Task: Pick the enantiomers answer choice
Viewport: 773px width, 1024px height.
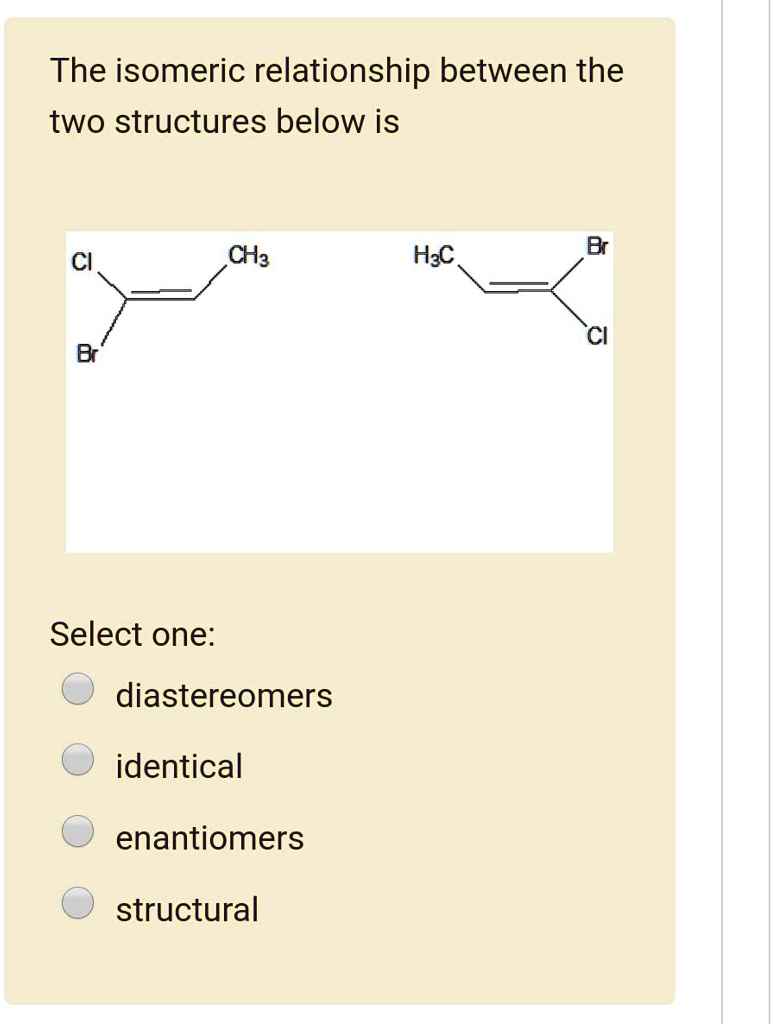Action: point(78,831)
